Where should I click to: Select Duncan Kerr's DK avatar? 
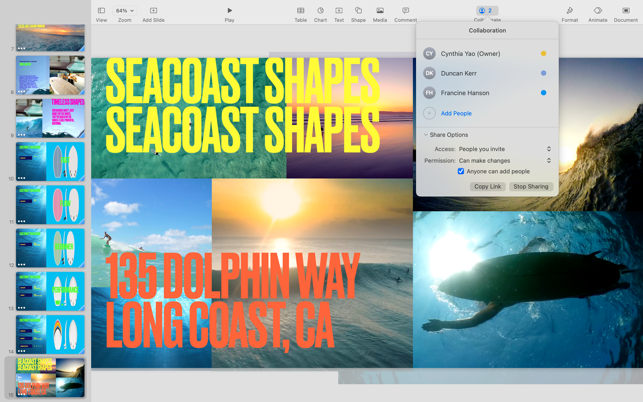click(x=429, y=73)
